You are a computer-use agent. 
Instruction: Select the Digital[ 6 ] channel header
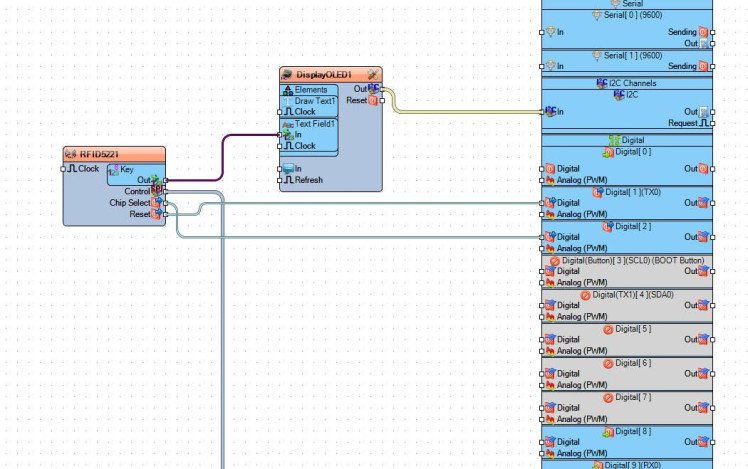tap(627, 363)
